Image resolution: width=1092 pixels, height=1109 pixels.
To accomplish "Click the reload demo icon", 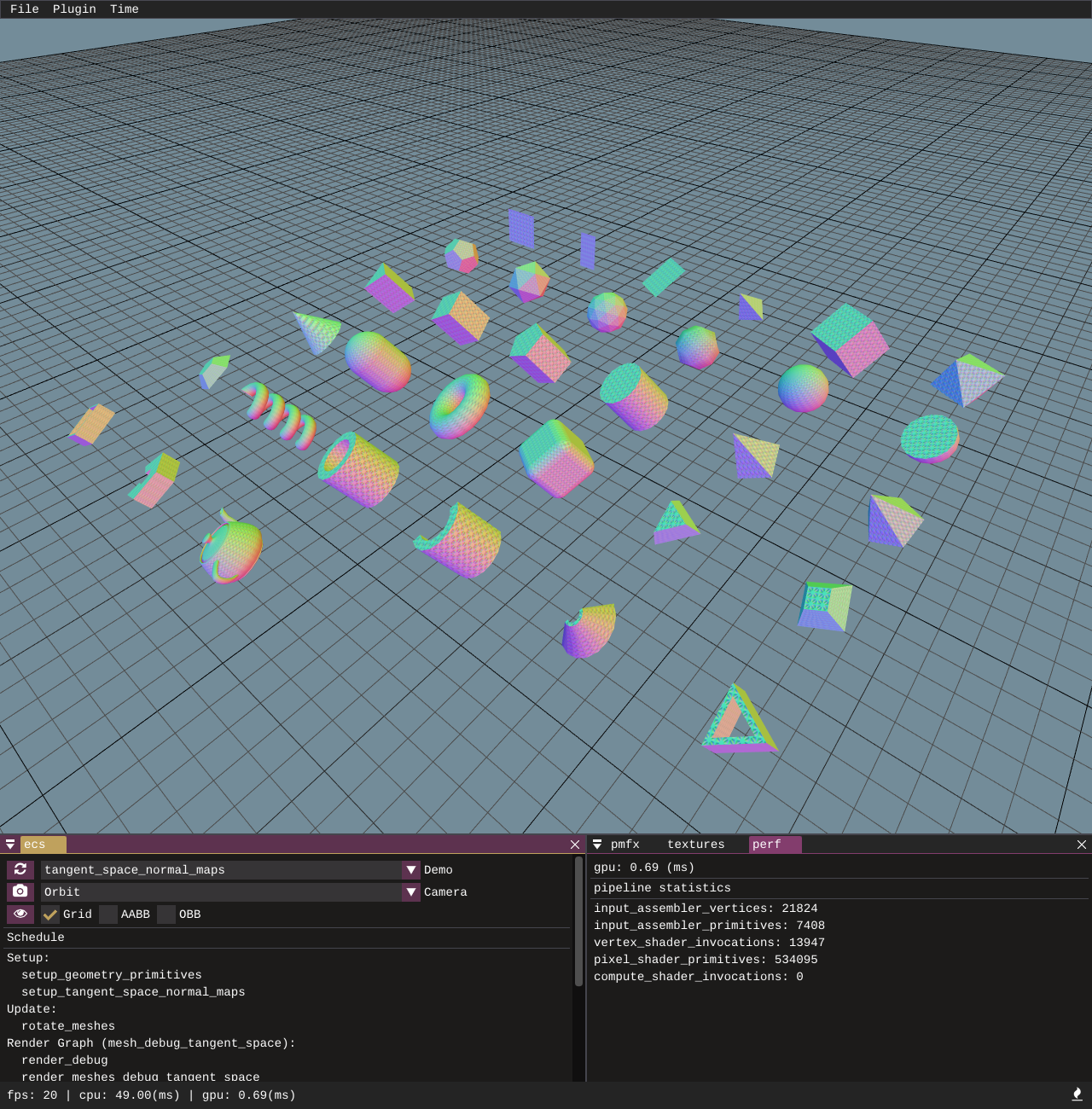I will coord(20,869).
